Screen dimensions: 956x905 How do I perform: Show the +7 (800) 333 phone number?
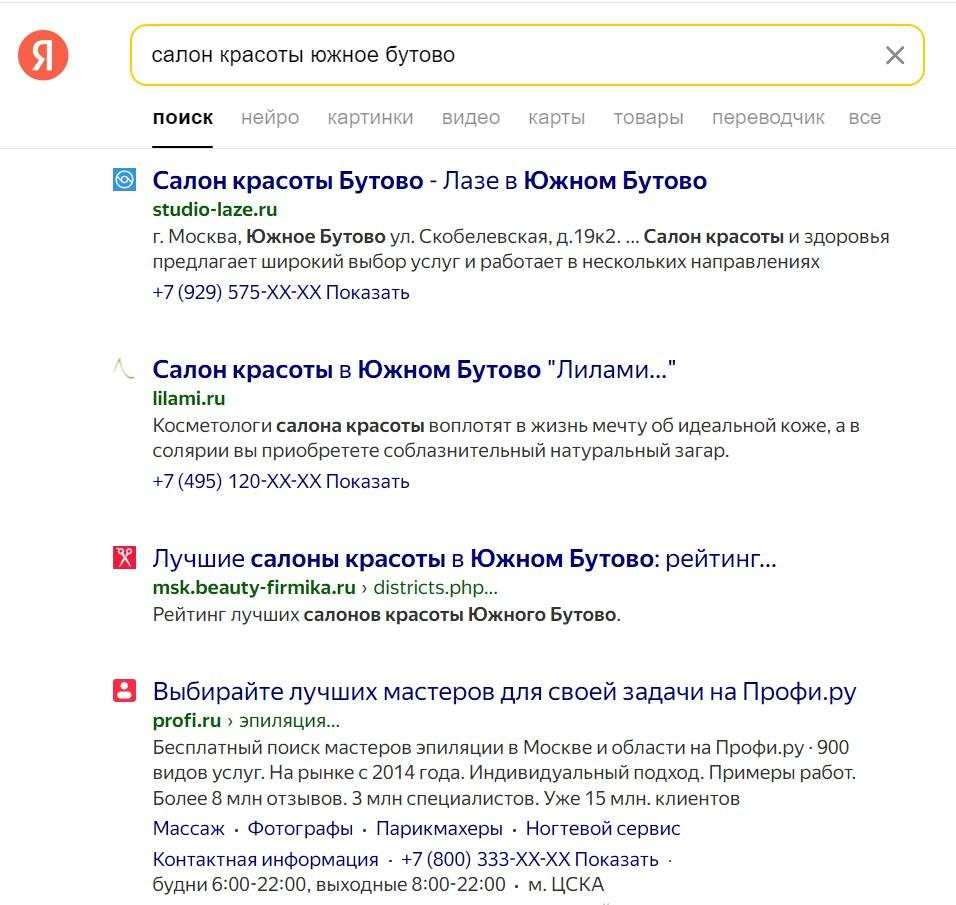pyautogui.click(x=530, y=859)
